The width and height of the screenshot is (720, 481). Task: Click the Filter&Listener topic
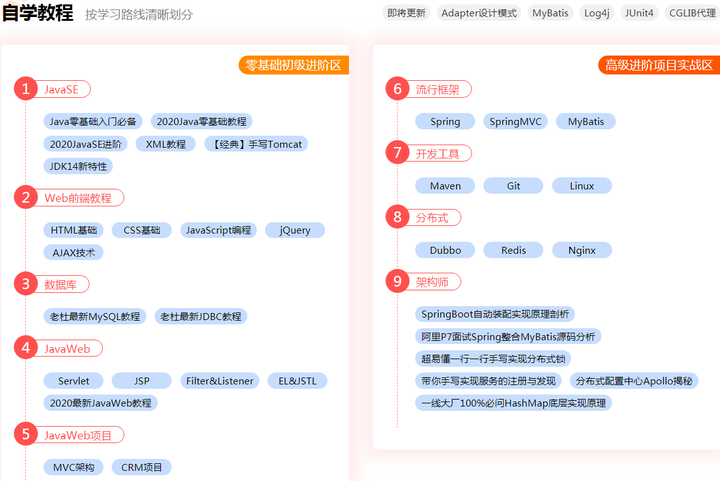[219, 381]
